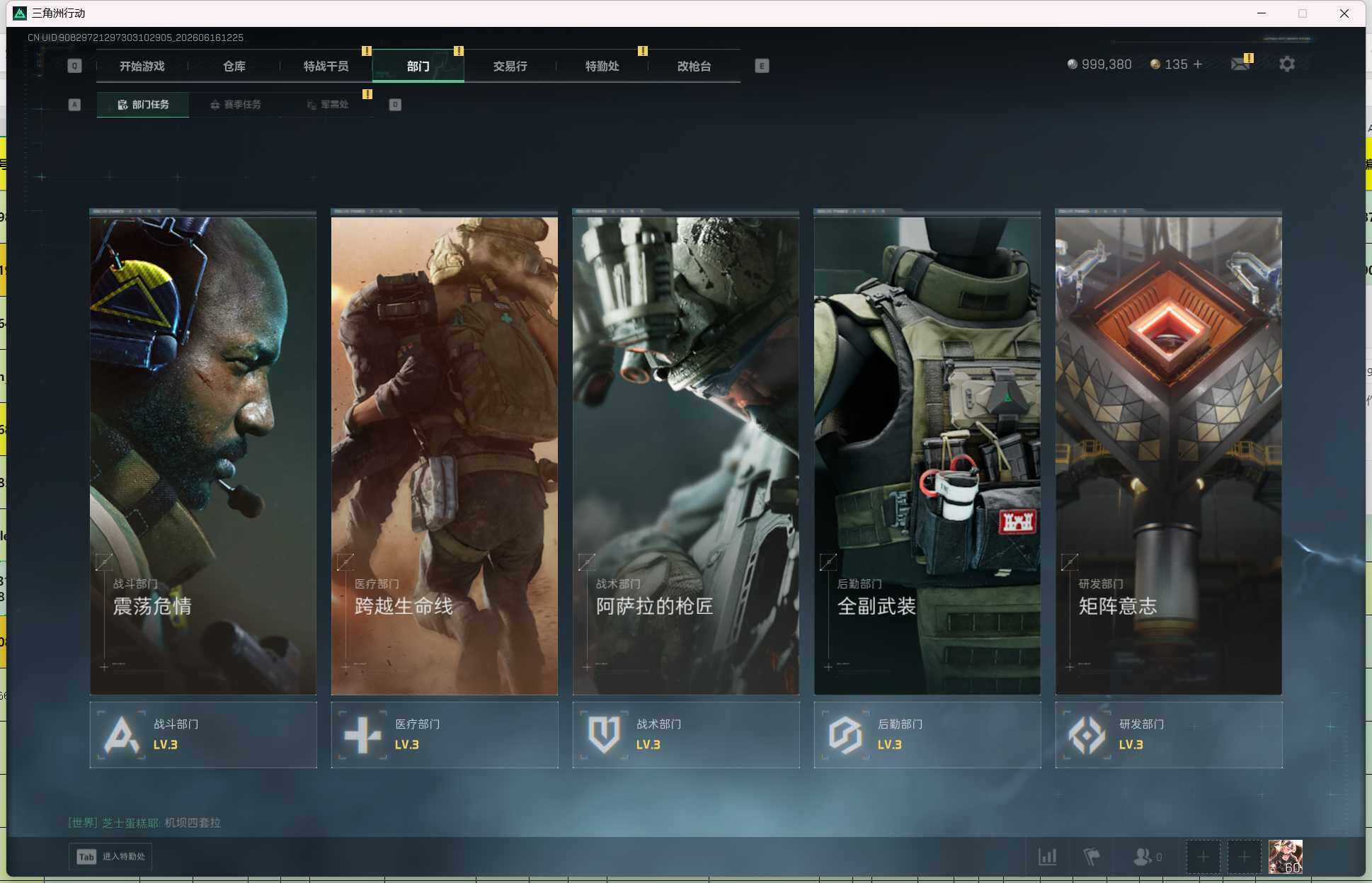Click the research department diamond emblem icon
This screenshot has width=1372, height=883.
[x=1087, y=735]
